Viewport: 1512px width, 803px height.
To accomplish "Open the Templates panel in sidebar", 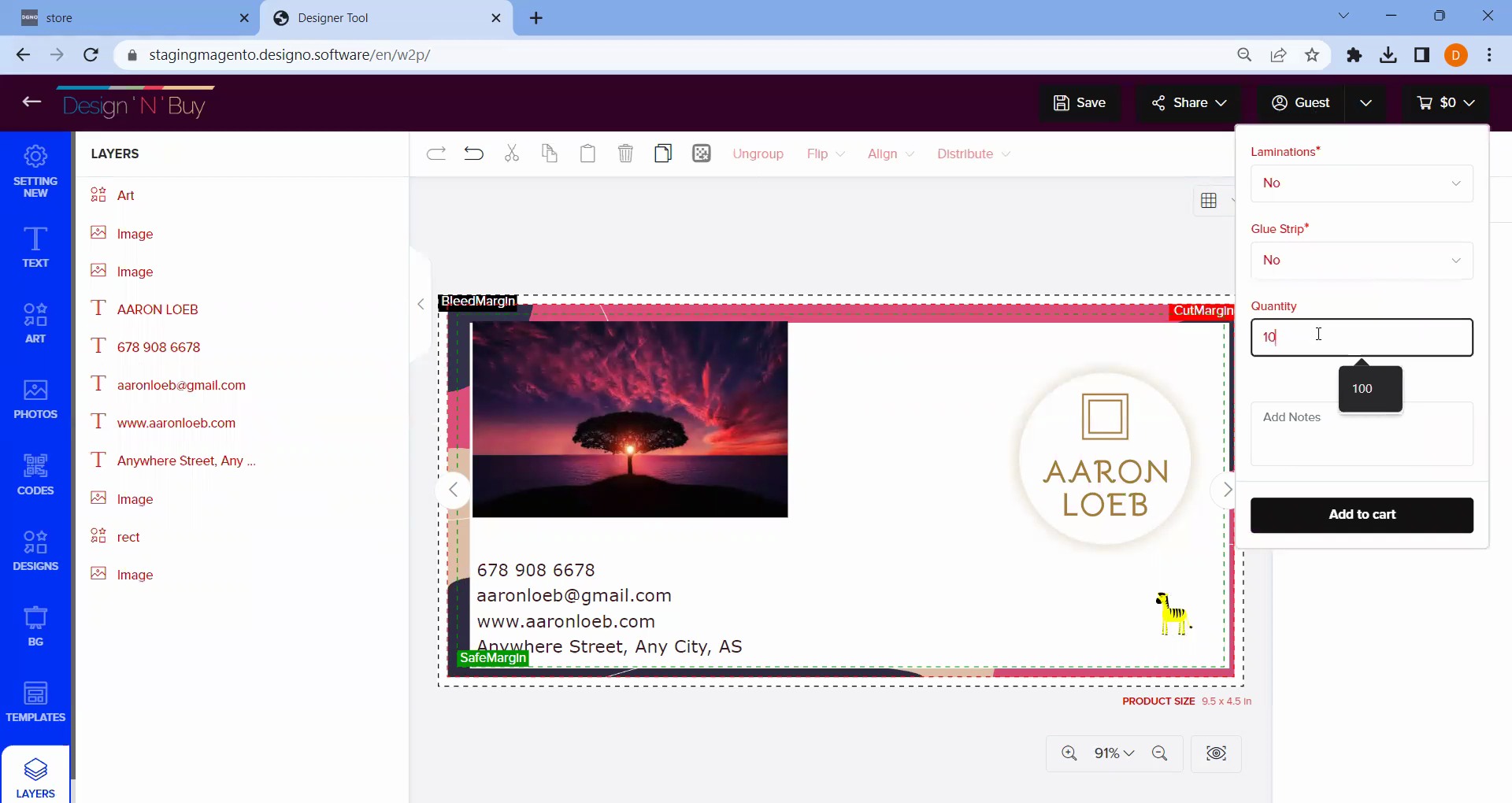I will point(35,701).
